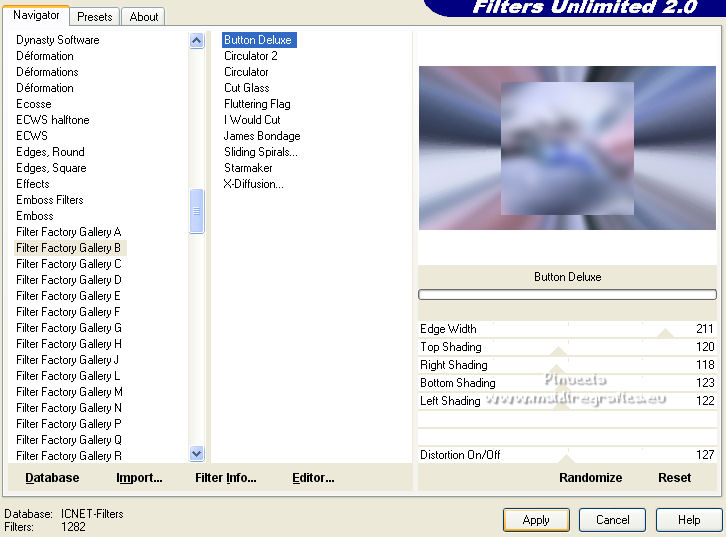Viewport: 726px width, 537px height.
Task: Select Filter Factory Gallery J
Action: [x=68, y=360]
